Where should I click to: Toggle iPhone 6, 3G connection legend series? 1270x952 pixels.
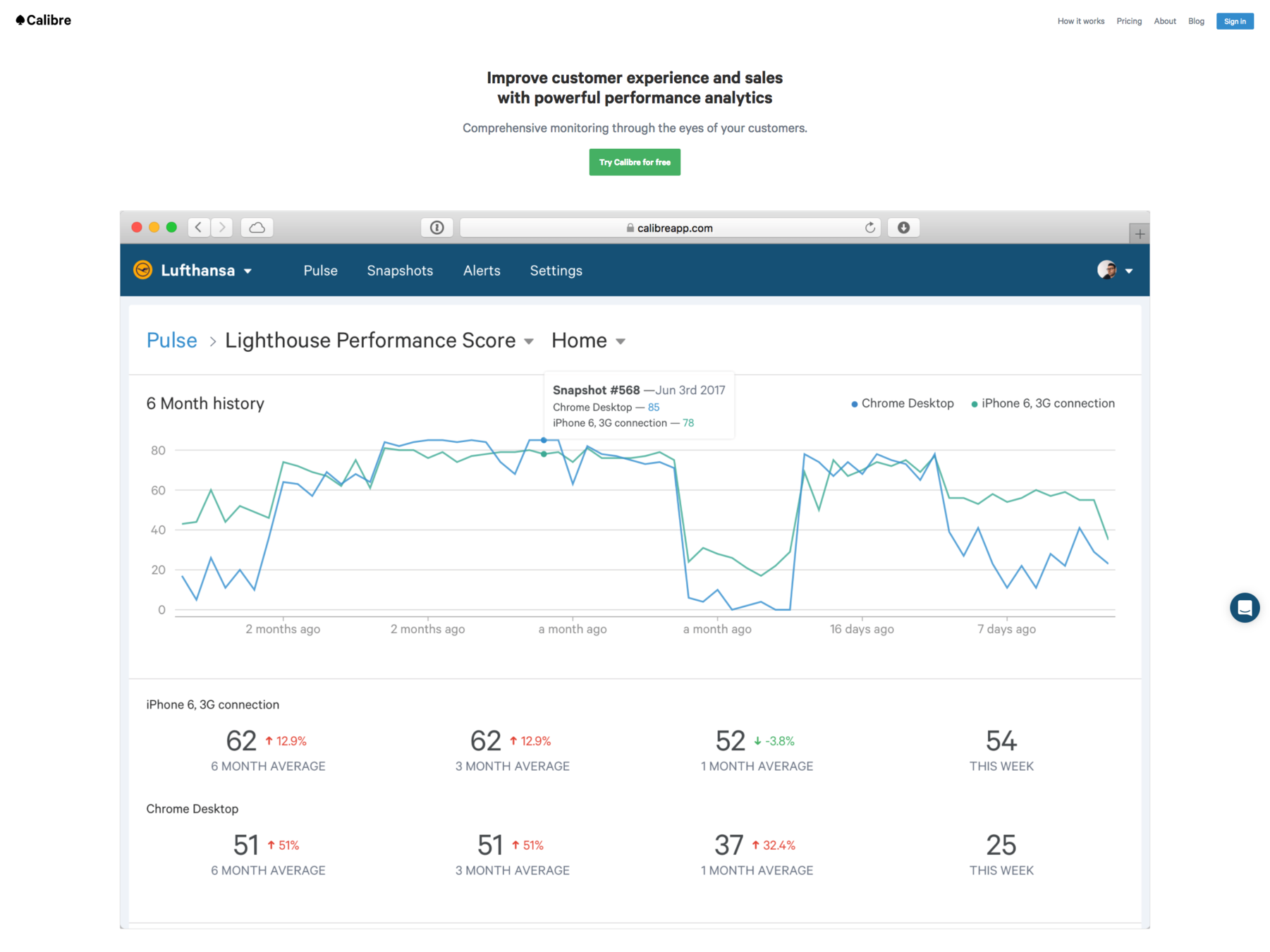[x=1043, y=403]
